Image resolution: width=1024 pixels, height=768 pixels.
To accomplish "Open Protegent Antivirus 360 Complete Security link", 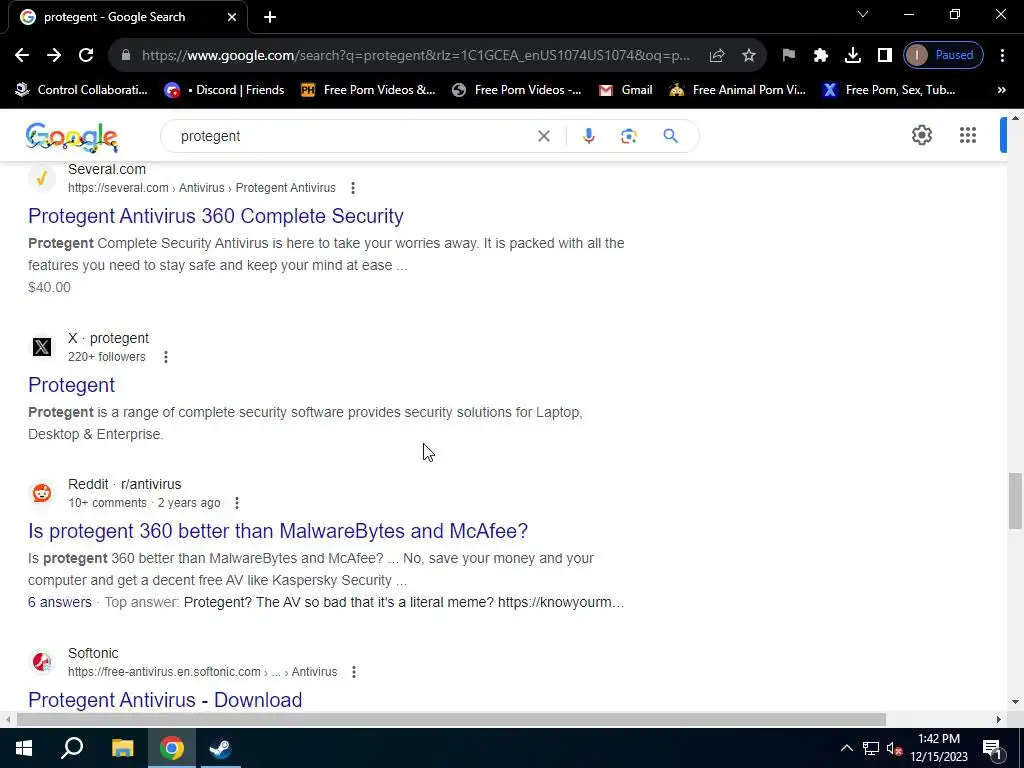I will (216, 216).
